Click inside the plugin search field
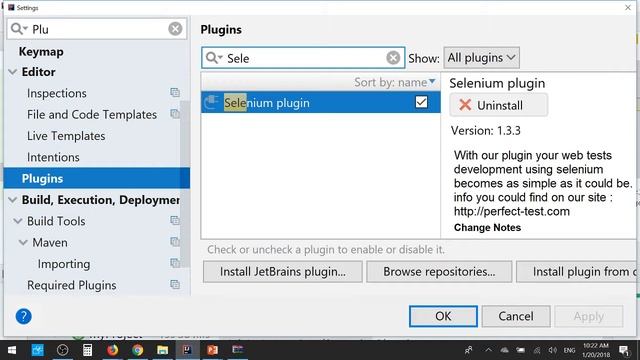The height and width of the screenshot is (360, 640). [304, 58]
